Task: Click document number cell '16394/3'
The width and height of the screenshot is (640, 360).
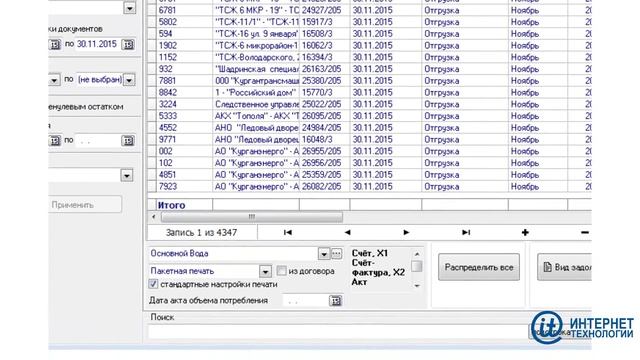Action: [324, 58]
